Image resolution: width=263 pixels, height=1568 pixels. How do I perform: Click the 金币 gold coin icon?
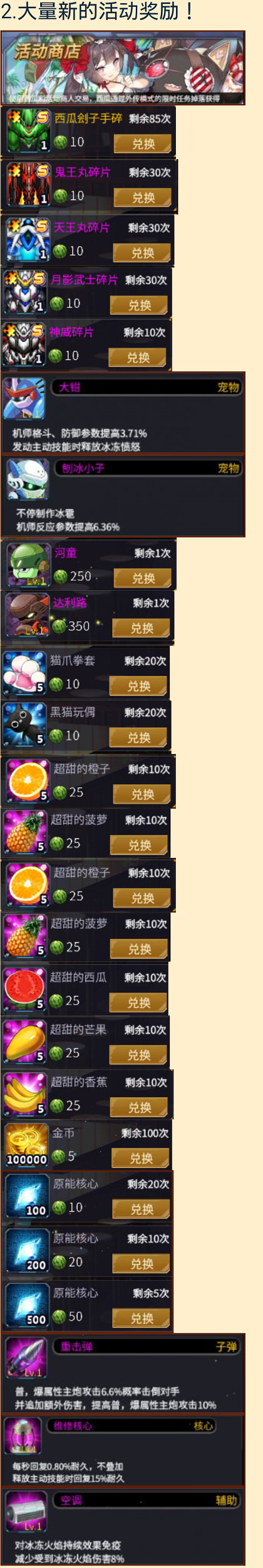(27, 1145)
